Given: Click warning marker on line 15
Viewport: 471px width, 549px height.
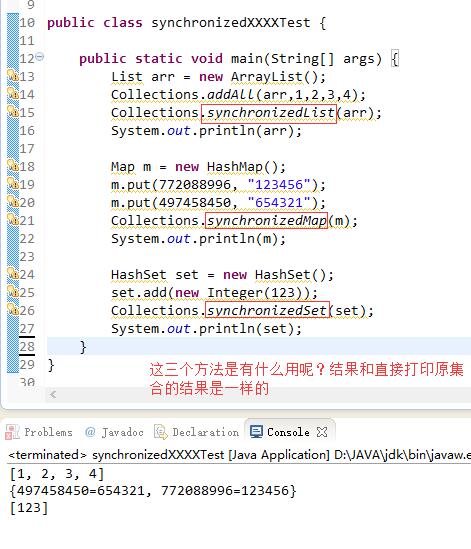Looking at the screenshot, I should [13, 112].
